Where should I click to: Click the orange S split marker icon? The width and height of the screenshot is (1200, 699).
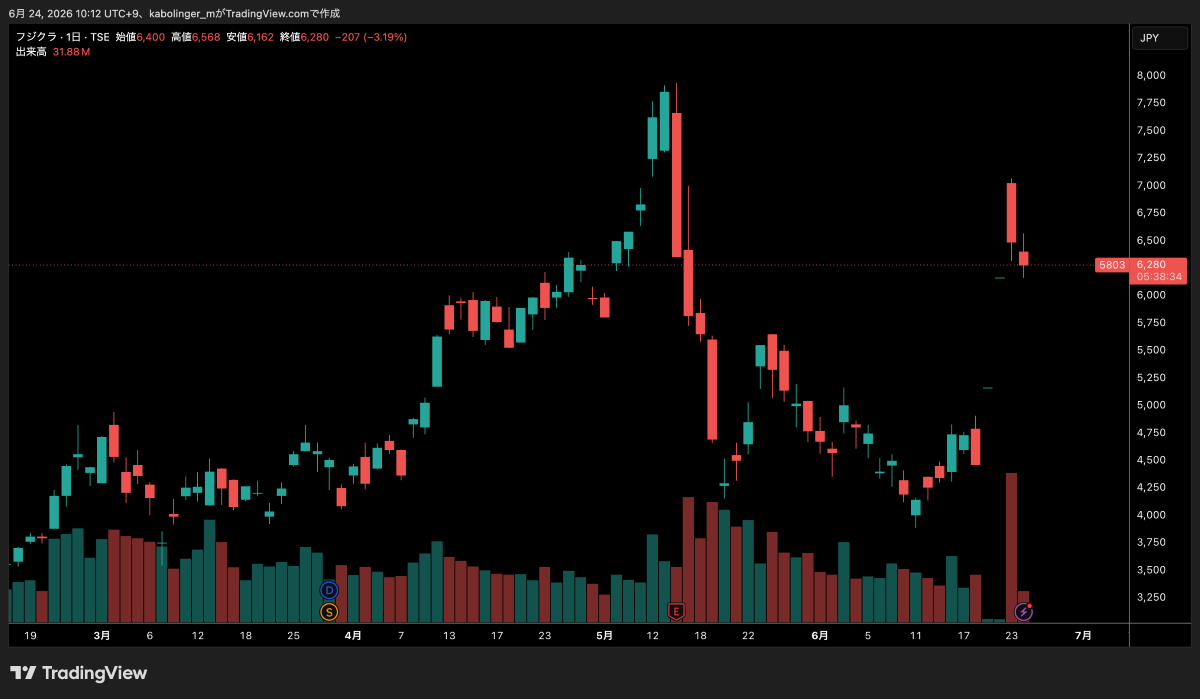[x=329, y=611]
